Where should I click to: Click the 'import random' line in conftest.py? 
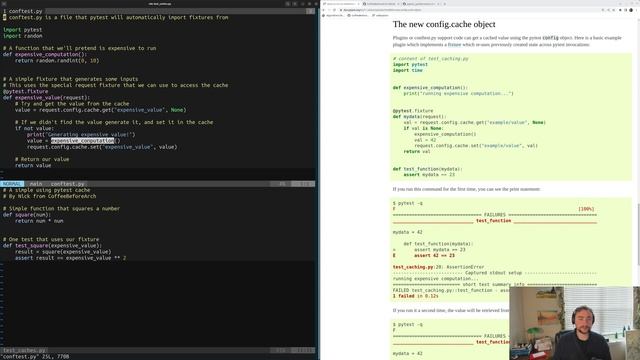click(x=23, y=36)
